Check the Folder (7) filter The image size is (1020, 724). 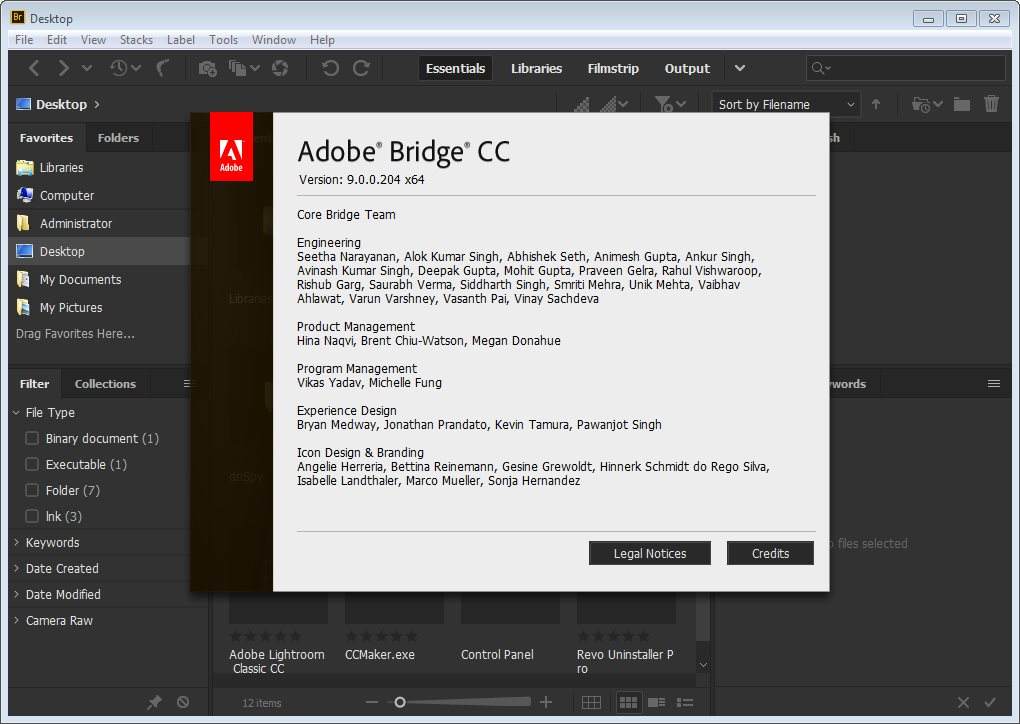point(31,490)
